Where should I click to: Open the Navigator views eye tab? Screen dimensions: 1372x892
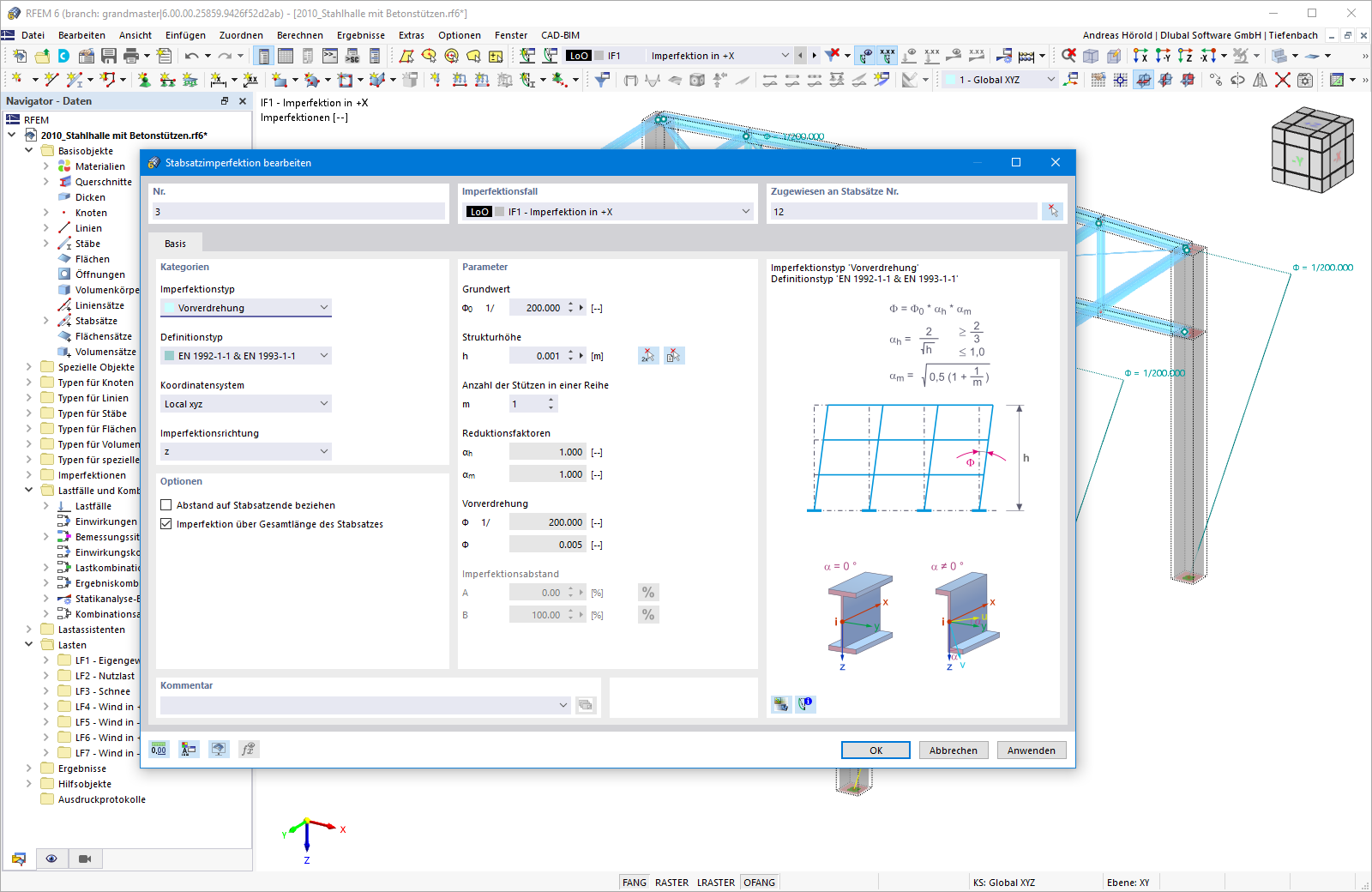pos(51,859)
